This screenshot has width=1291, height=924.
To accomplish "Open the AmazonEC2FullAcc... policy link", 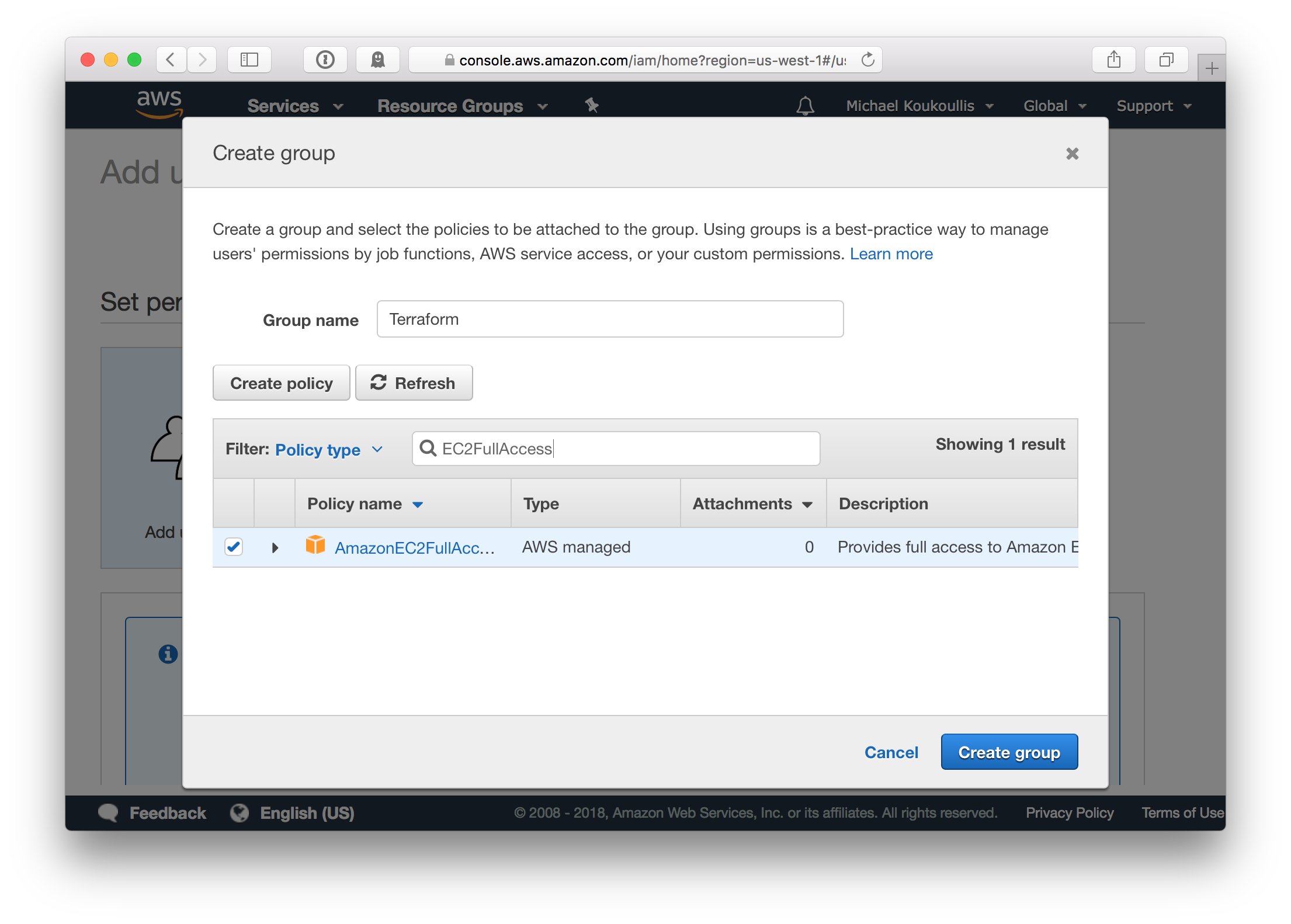I will pyautogui.click(x=415, y=548).
